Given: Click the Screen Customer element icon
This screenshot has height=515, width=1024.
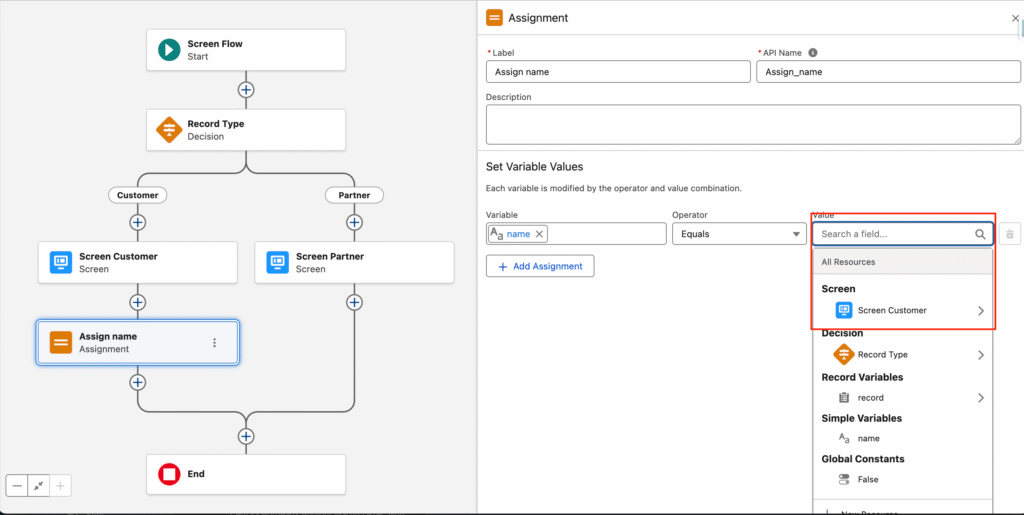Looking at the screenshot, I should click(x=62, y=262).
